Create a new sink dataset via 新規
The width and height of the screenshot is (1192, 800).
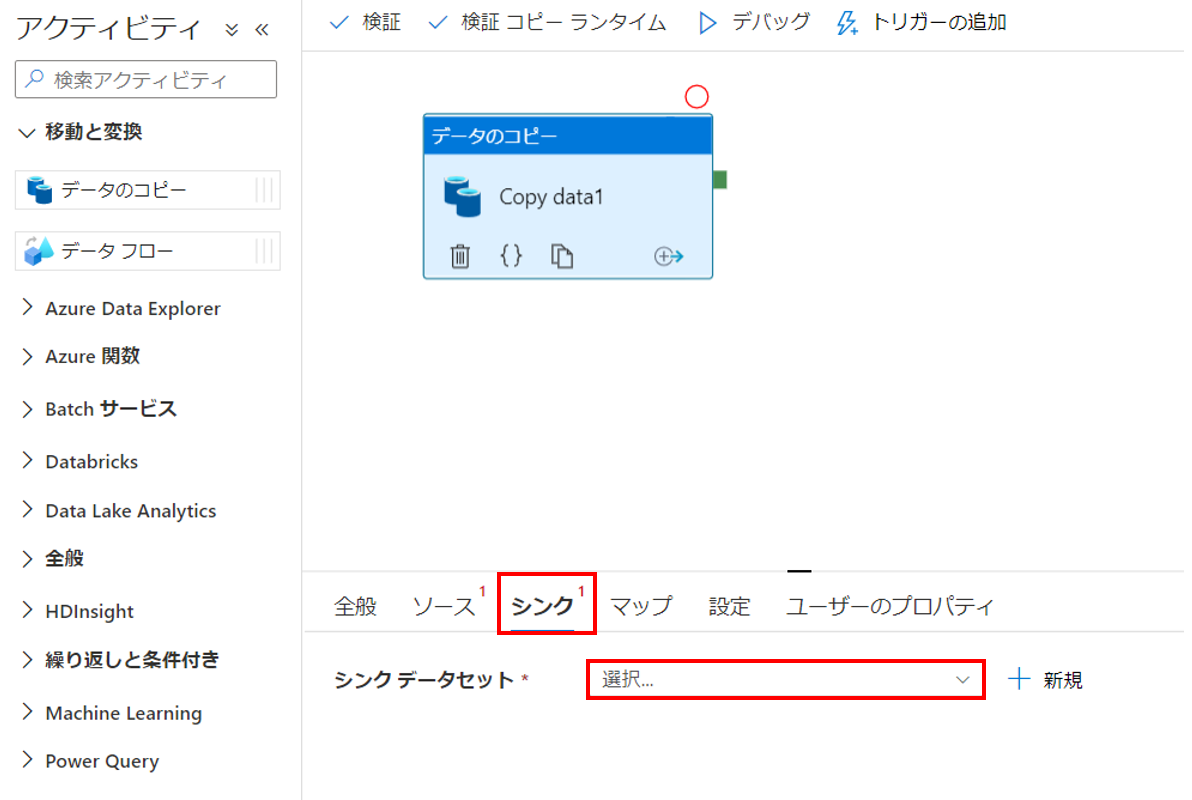1045,679
